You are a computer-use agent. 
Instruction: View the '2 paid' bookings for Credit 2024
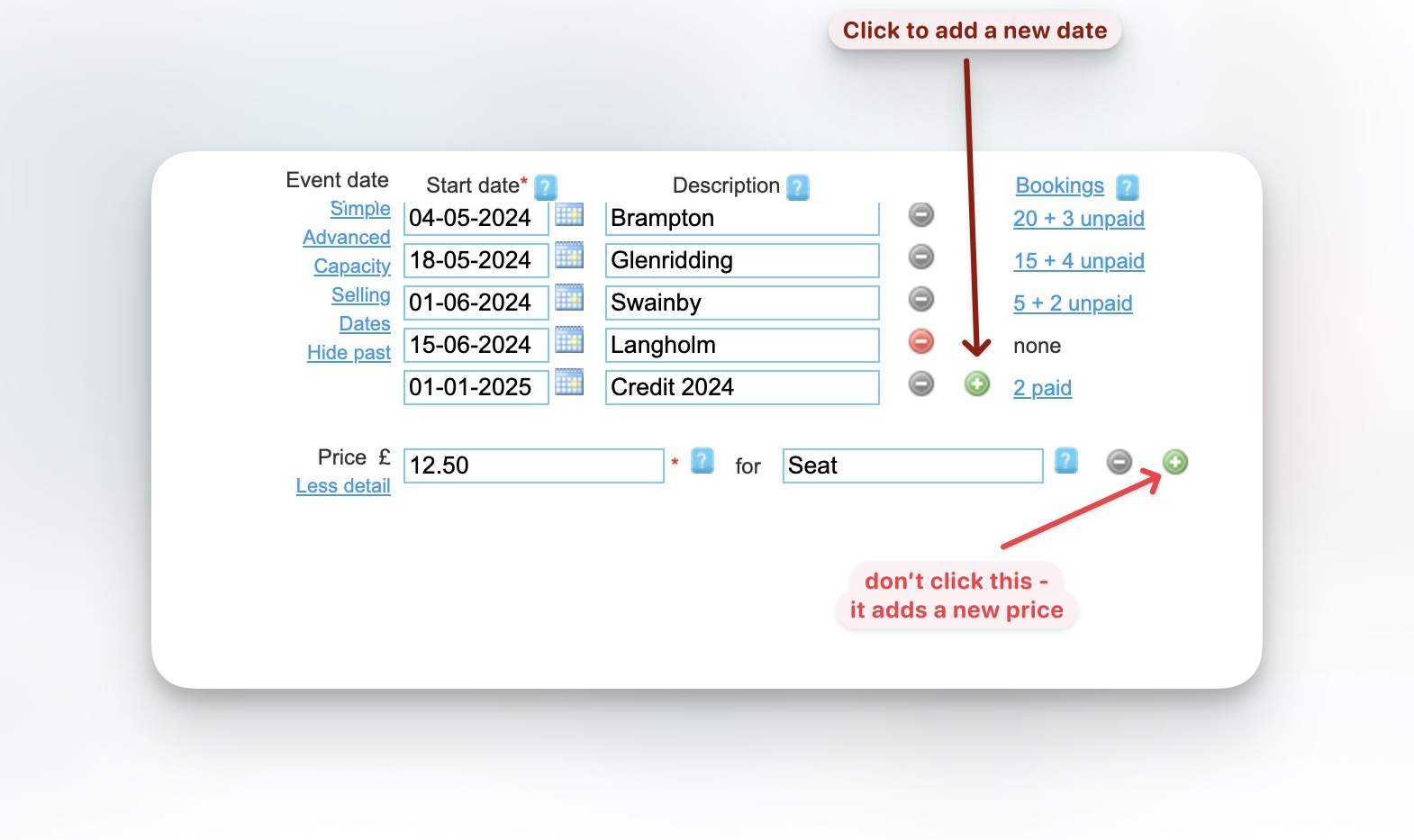coord(1042,388)
